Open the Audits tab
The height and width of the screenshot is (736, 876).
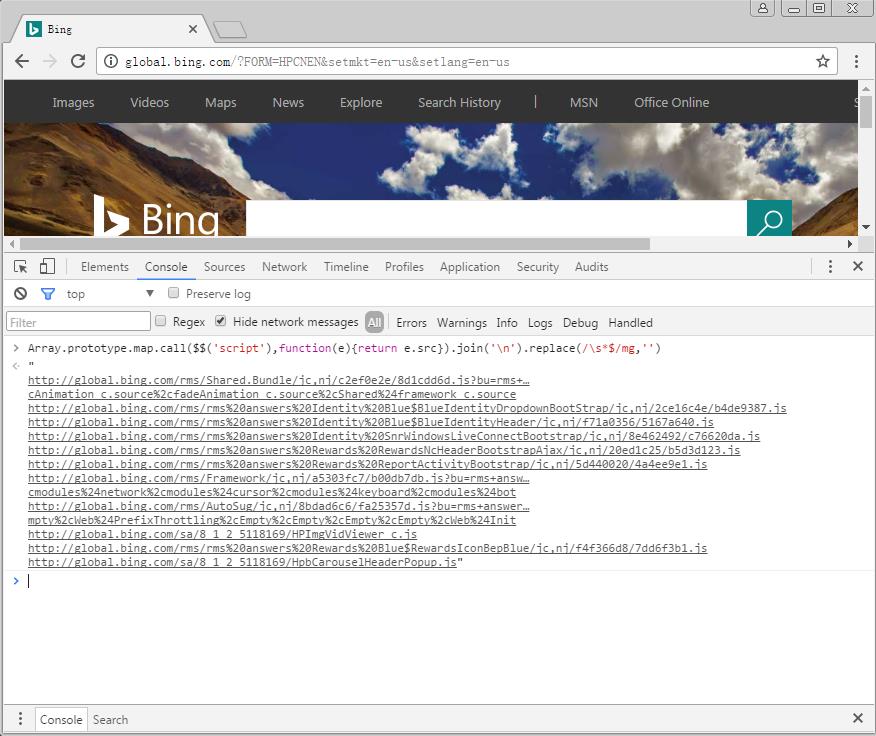click(x=591, y=267)
